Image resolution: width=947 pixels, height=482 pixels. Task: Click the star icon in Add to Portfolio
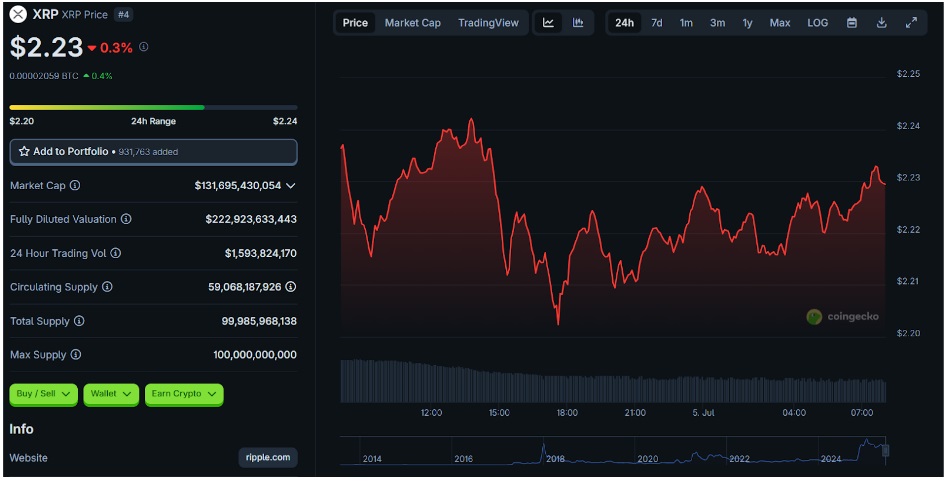[24, 152]
